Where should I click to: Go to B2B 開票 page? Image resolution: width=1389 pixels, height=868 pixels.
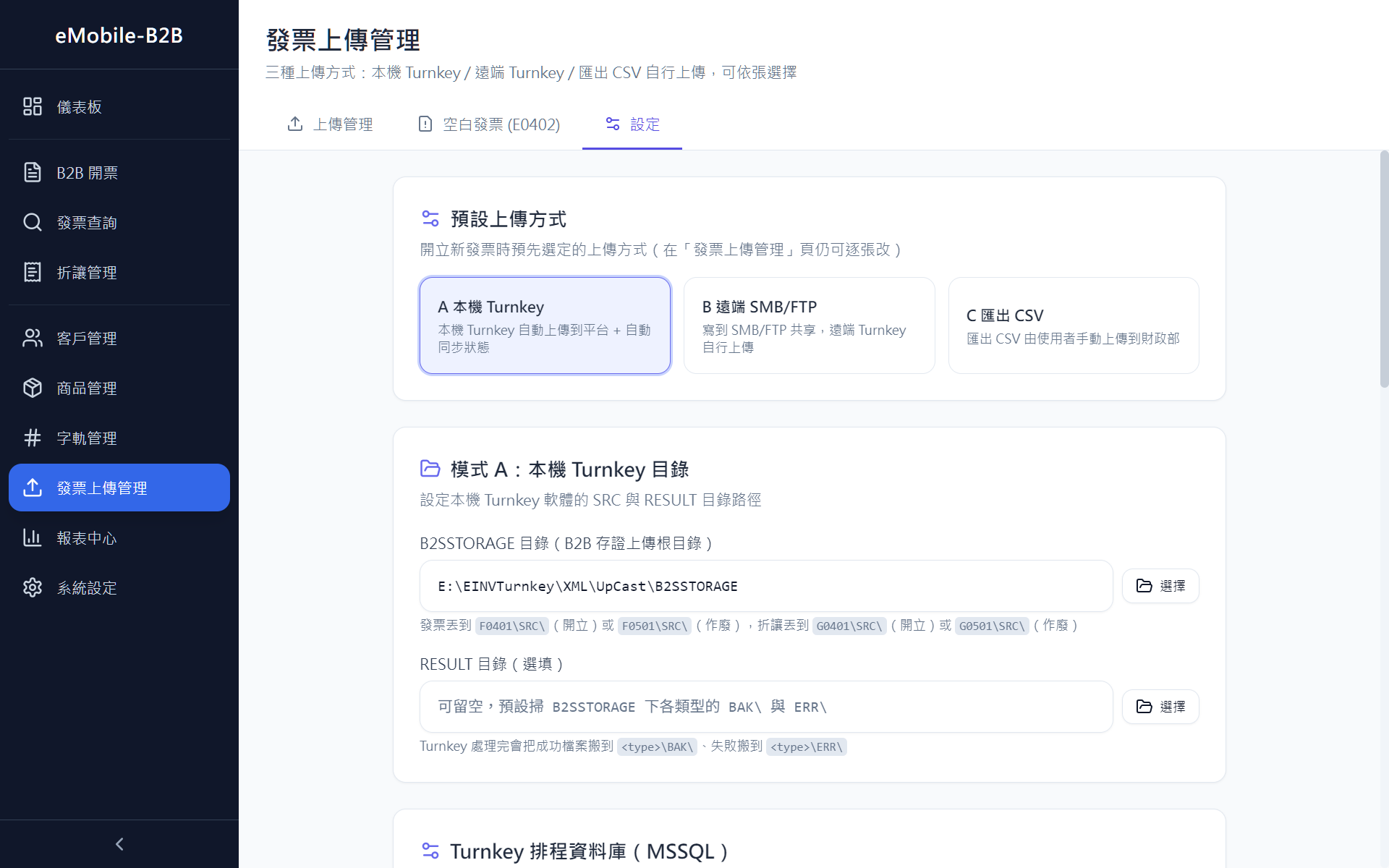pyautogui.click(x=119, y=172)
